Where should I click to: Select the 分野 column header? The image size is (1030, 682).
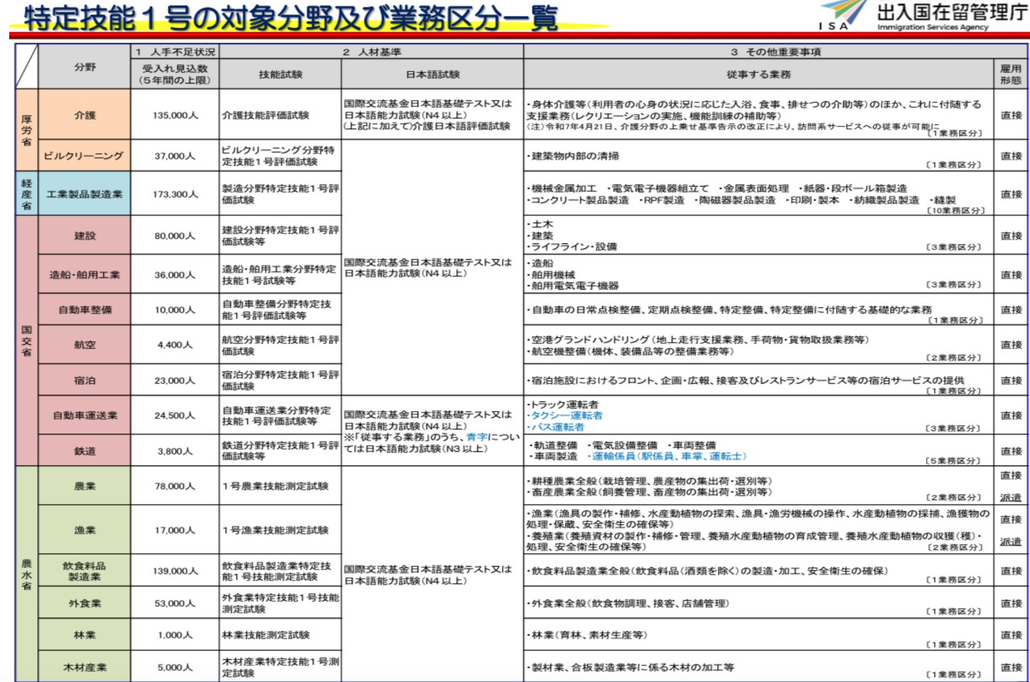click(85, 67)
